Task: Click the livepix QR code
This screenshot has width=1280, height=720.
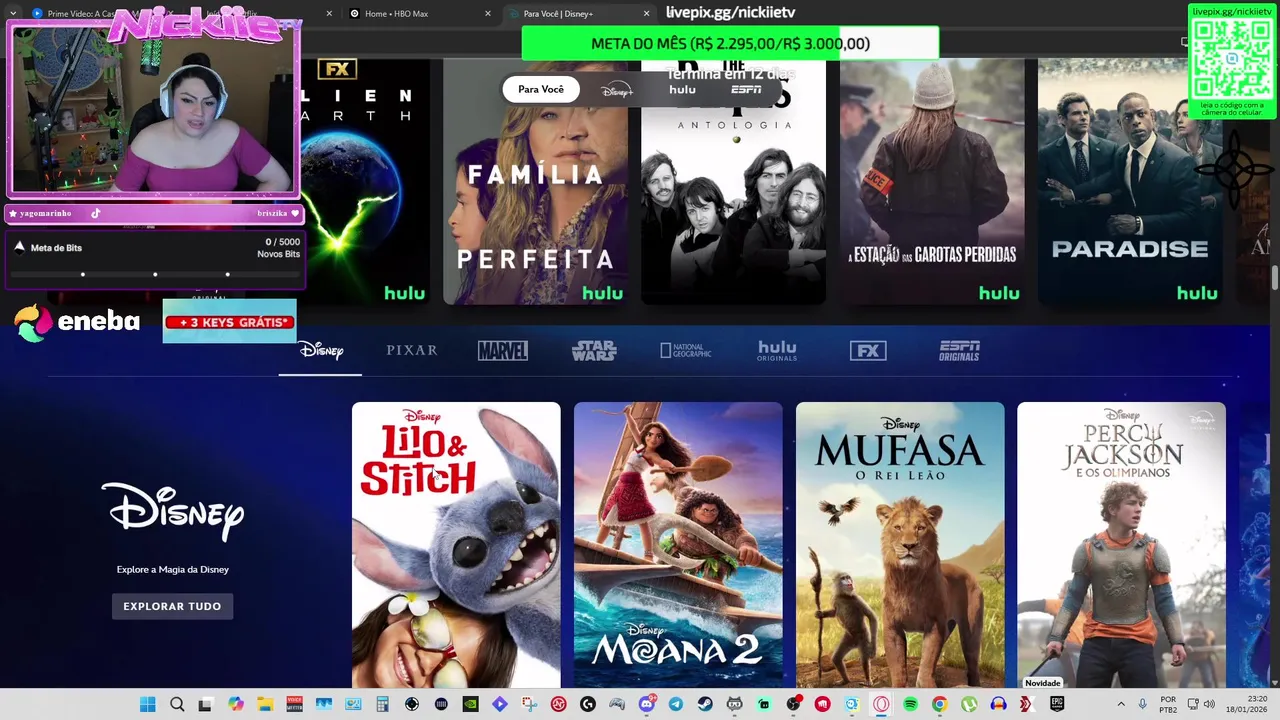Action: click(x=1232, y=58)
